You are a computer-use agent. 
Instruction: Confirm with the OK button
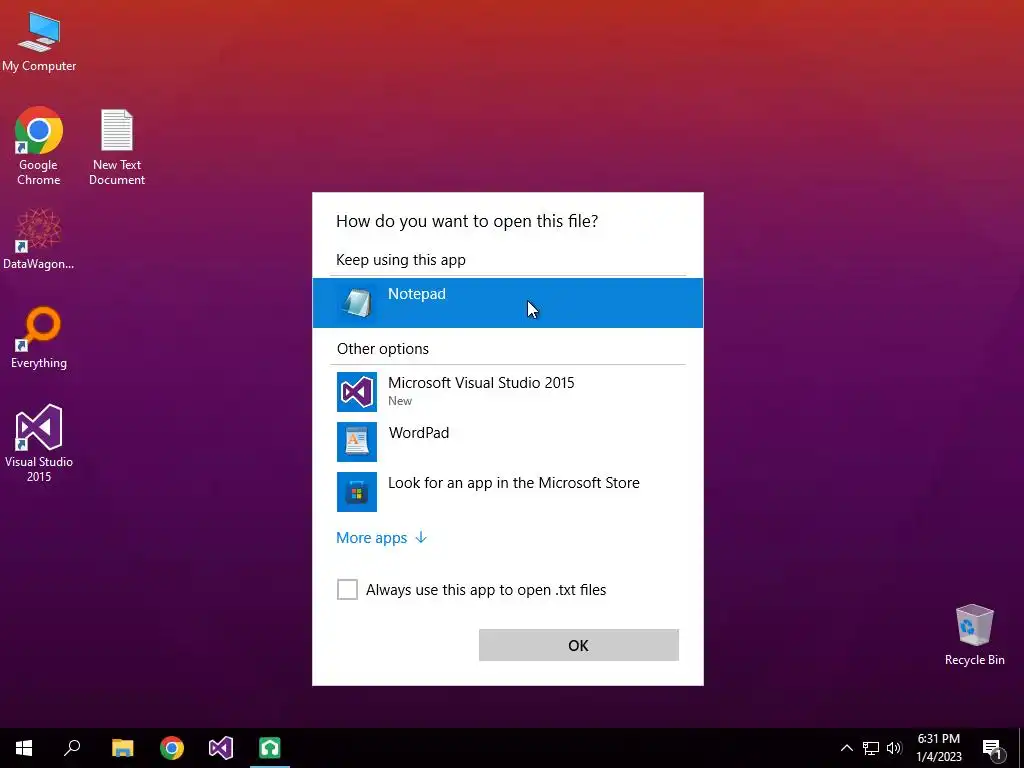coord(579,645)
